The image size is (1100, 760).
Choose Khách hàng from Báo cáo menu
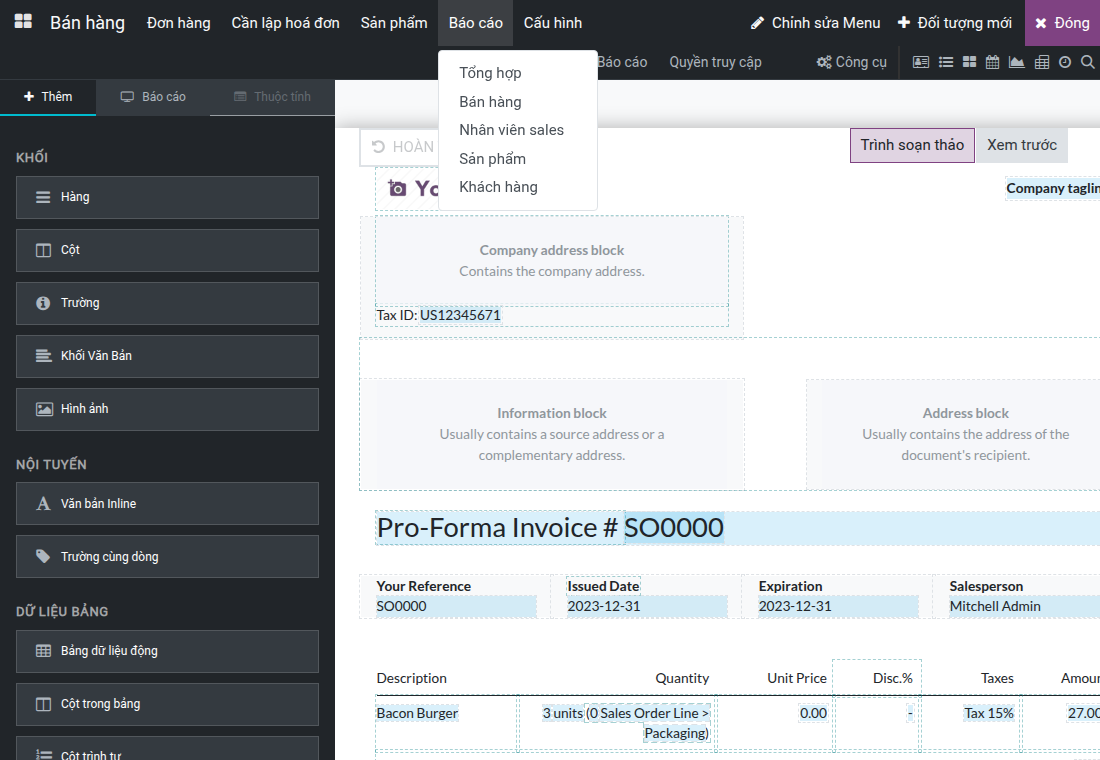498,187
